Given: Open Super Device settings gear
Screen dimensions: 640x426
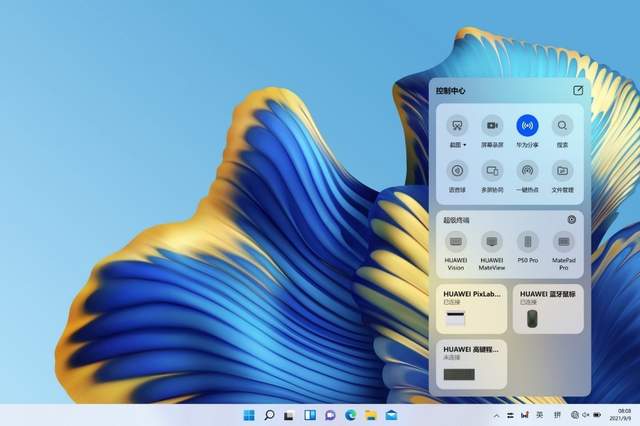Looking at the screenshot, I should [x=572, y=219].
